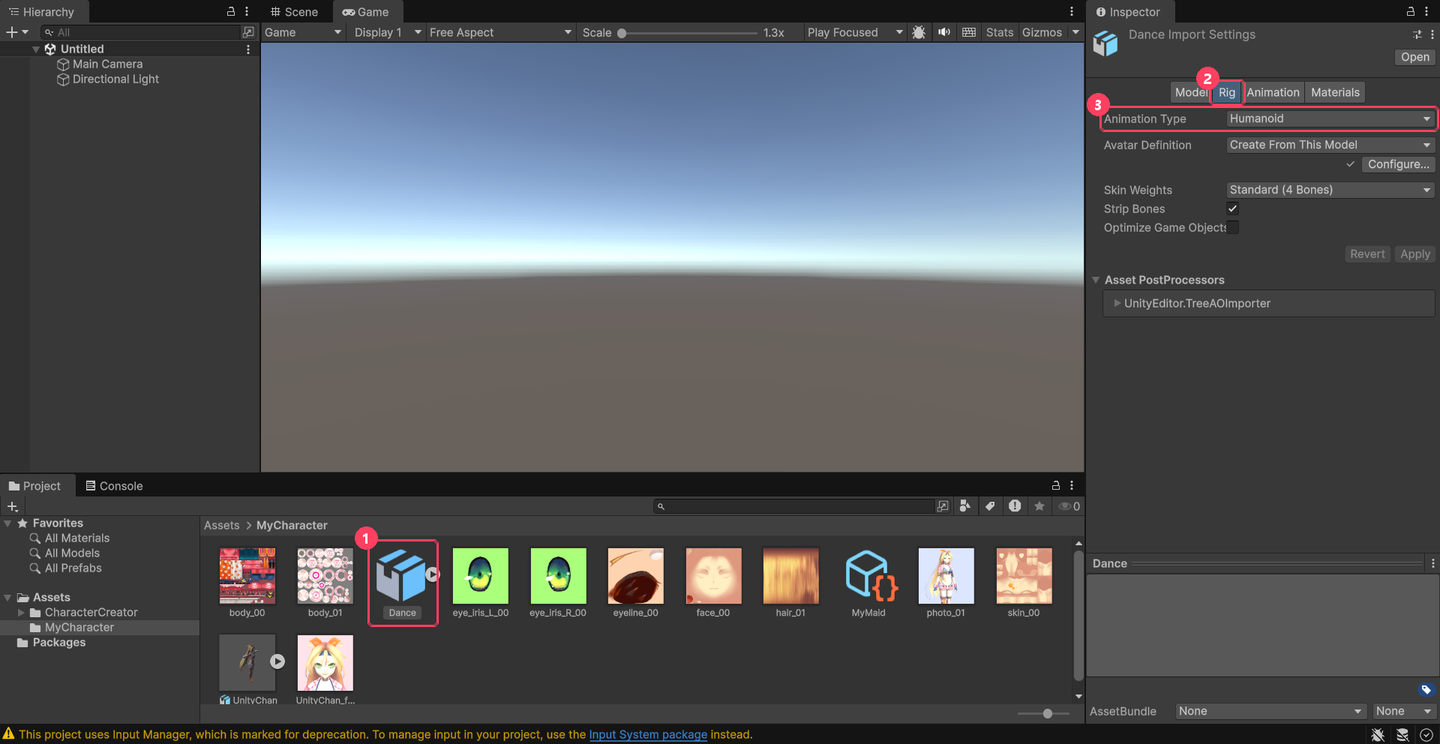The width and height of the screenshot is (1440, 744).
Task: Open the Game view three-dot options menu
Action: [1072, 12]
